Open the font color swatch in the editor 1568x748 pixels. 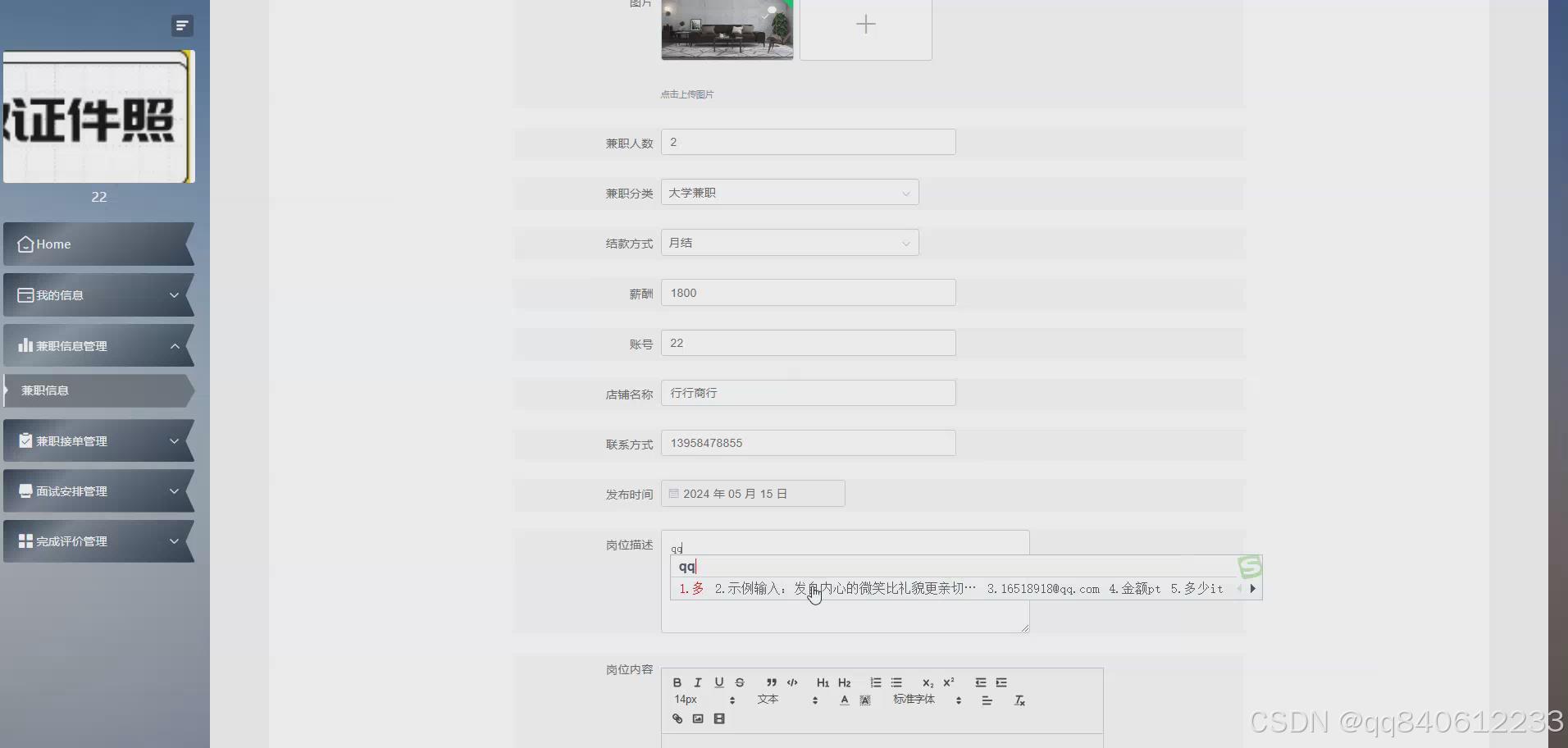click(x=844, y=701)
